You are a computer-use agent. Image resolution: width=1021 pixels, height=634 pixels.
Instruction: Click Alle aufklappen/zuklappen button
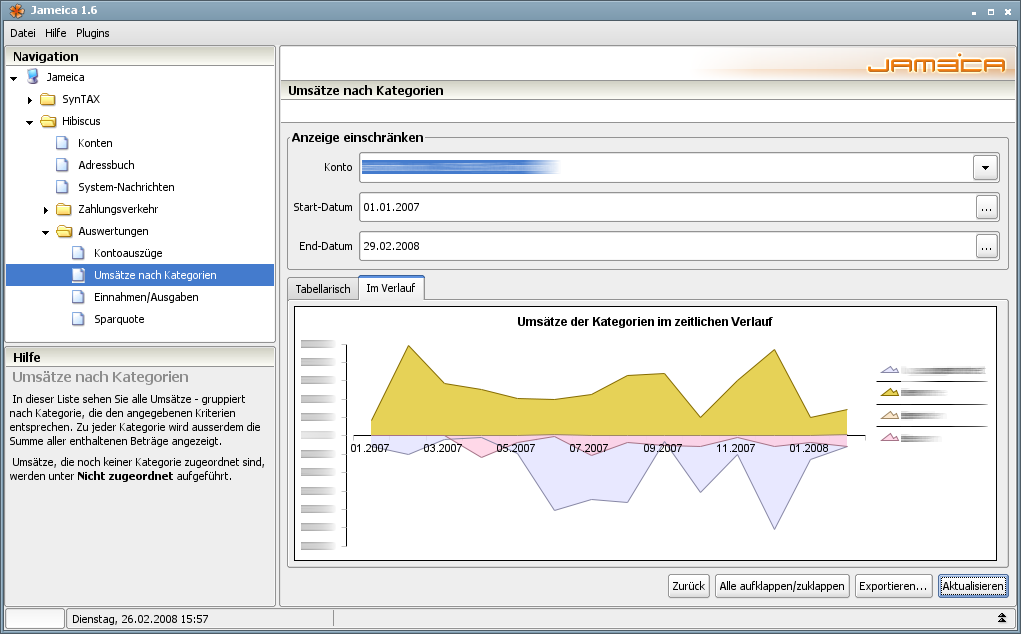pyautogui.click(x=782, y=586)
